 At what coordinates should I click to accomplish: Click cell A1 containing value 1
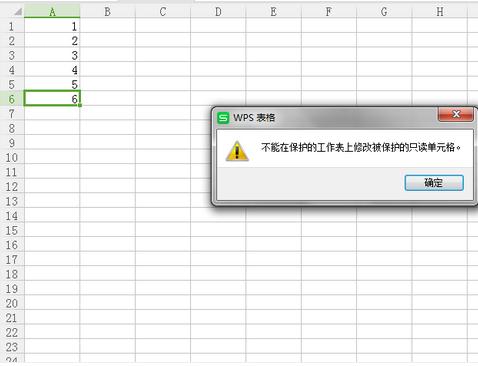[x=52, y=26]
